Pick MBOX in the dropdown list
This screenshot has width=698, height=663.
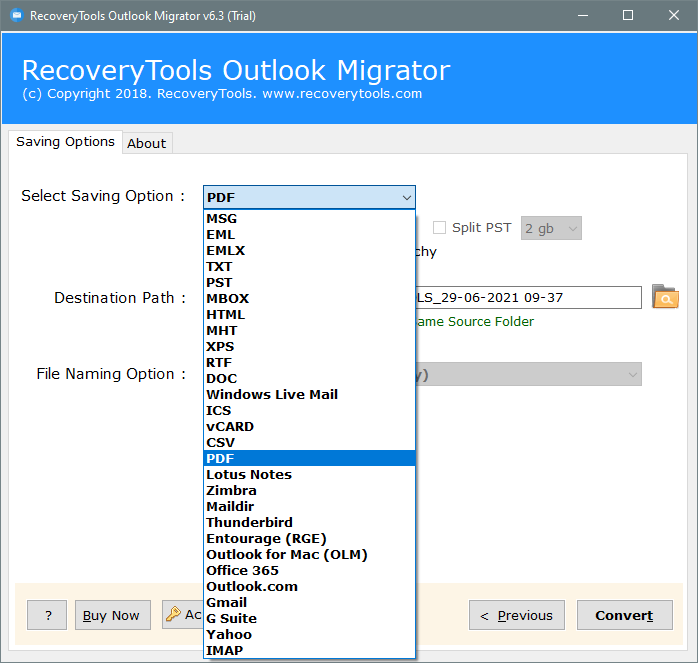pyautogui.click(x=309, y=299)
